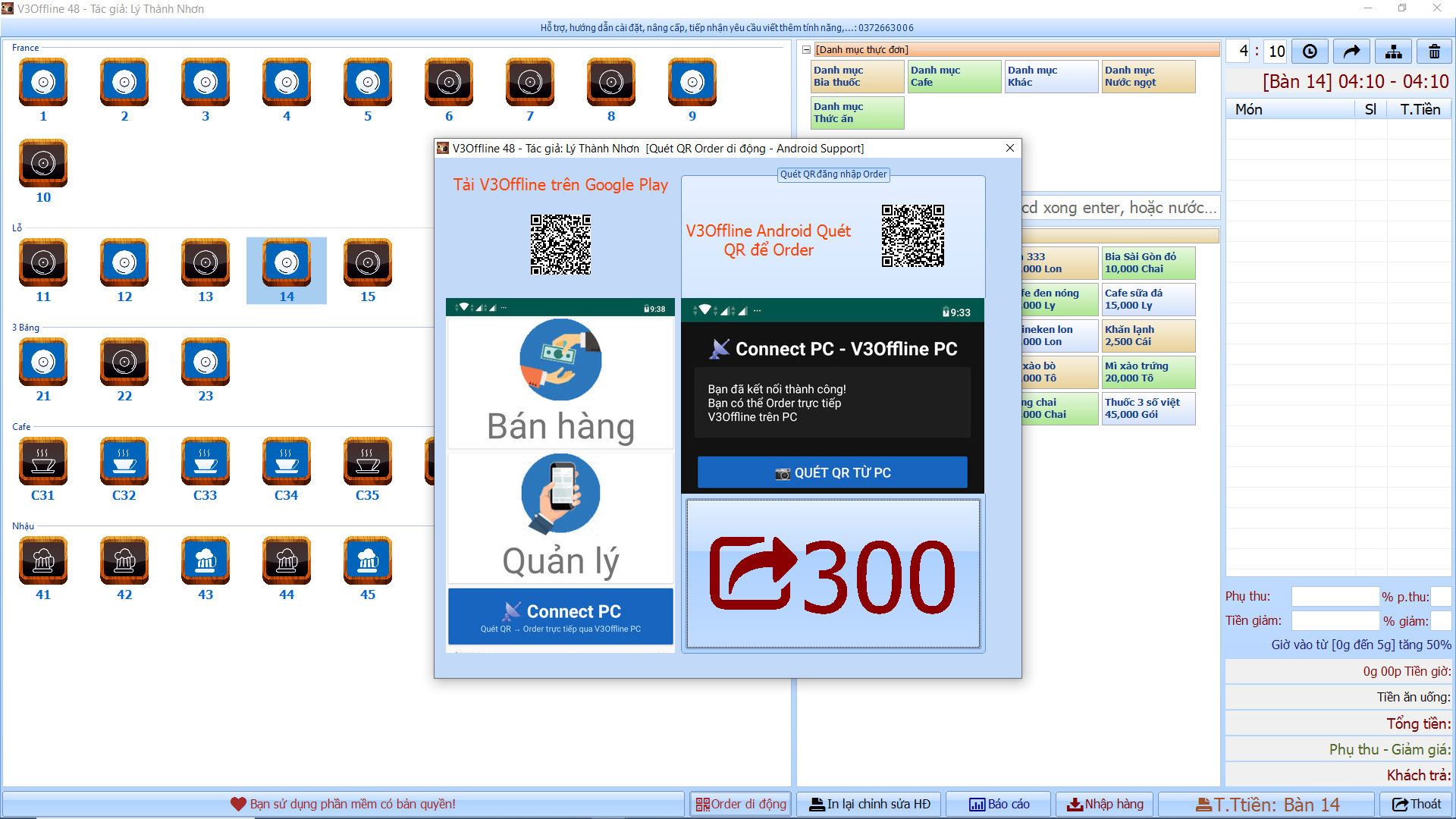Add Thuốc 3 số việt item
Viewport: 1456px width, 819px height.
pyautogui.click(x=1148, y=409)
